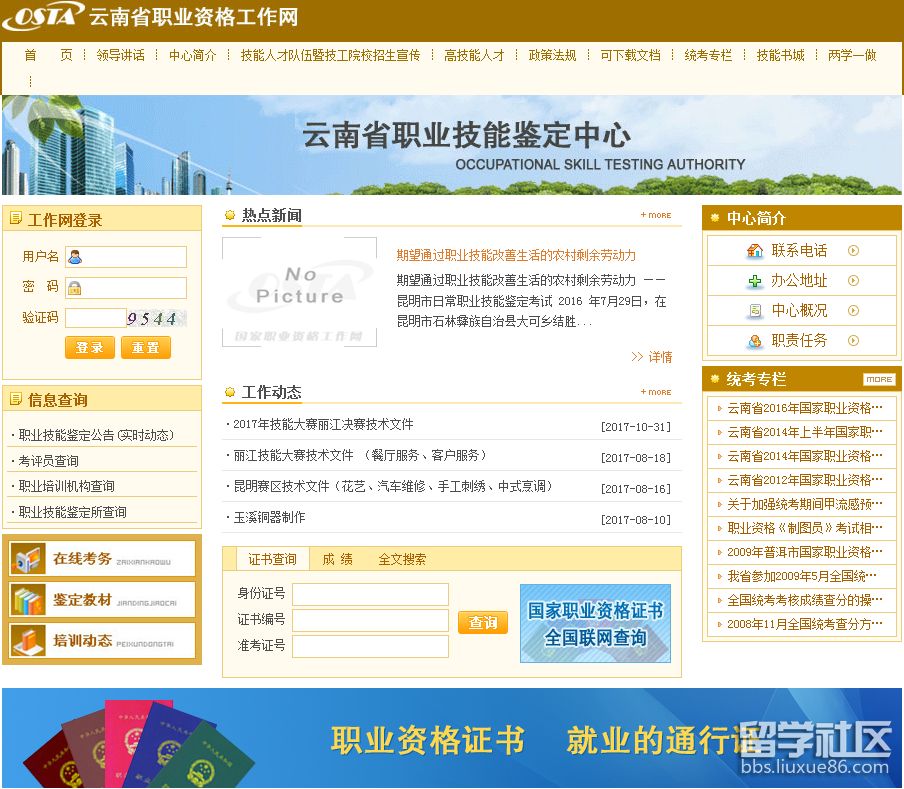The height and width of the screenshot is (789, 904).
Task: Click the 培训动态 sidebar icon
Action: (x=30, y=640)
